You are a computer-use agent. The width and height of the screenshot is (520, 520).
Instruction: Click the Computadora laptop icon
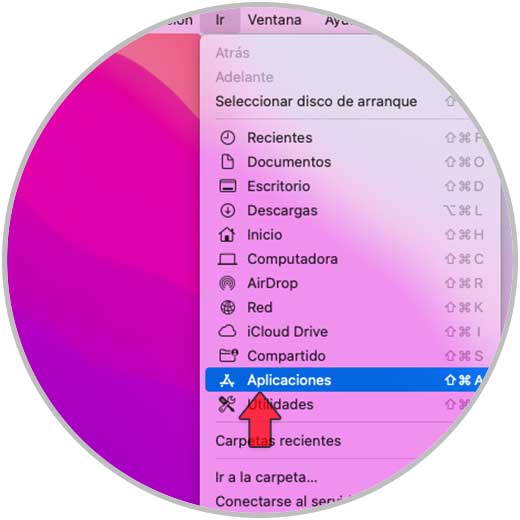(x=227, y=259)
